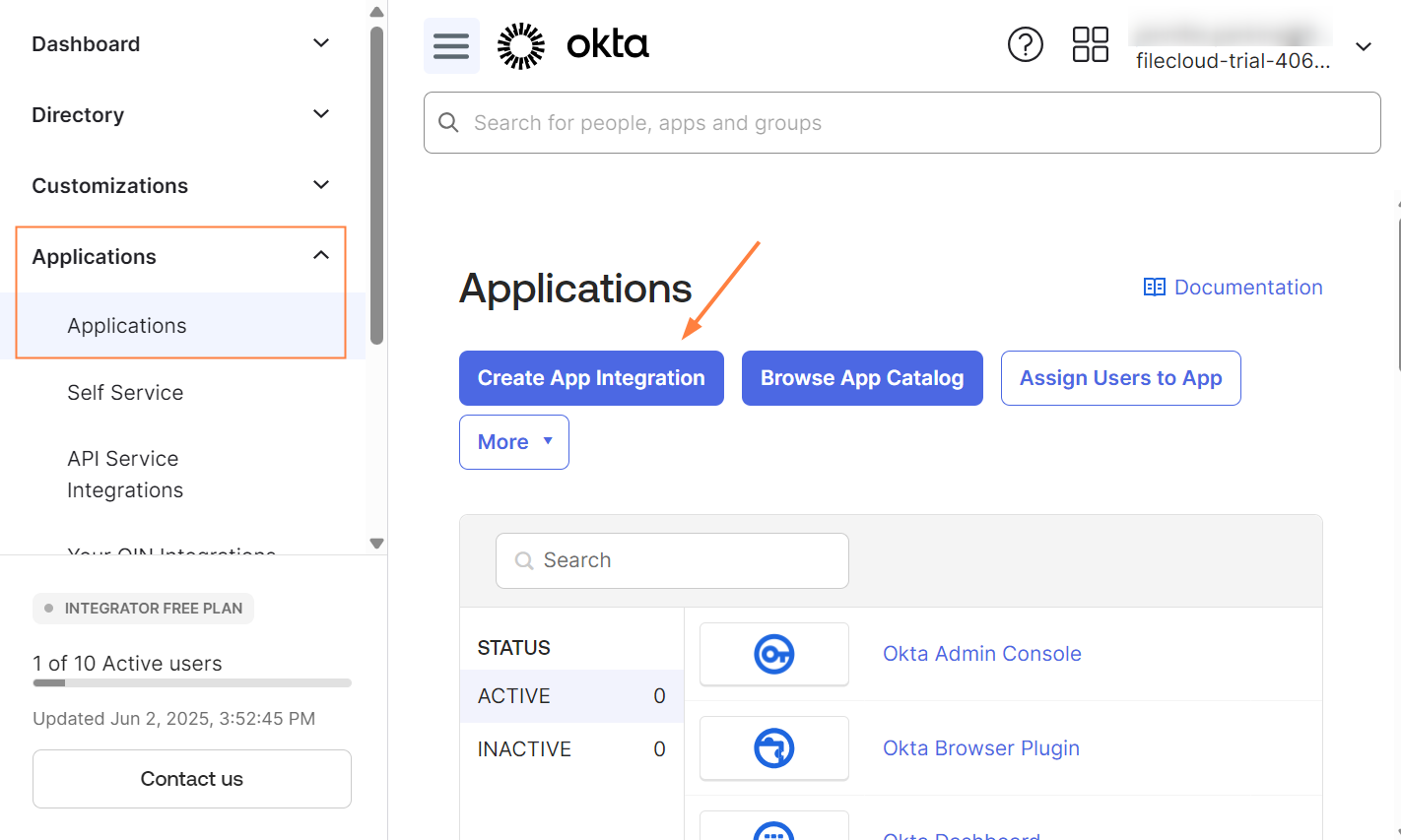Click Browse App Catalog button
The image size is (1401, 840).
click(x=862, y=378)
